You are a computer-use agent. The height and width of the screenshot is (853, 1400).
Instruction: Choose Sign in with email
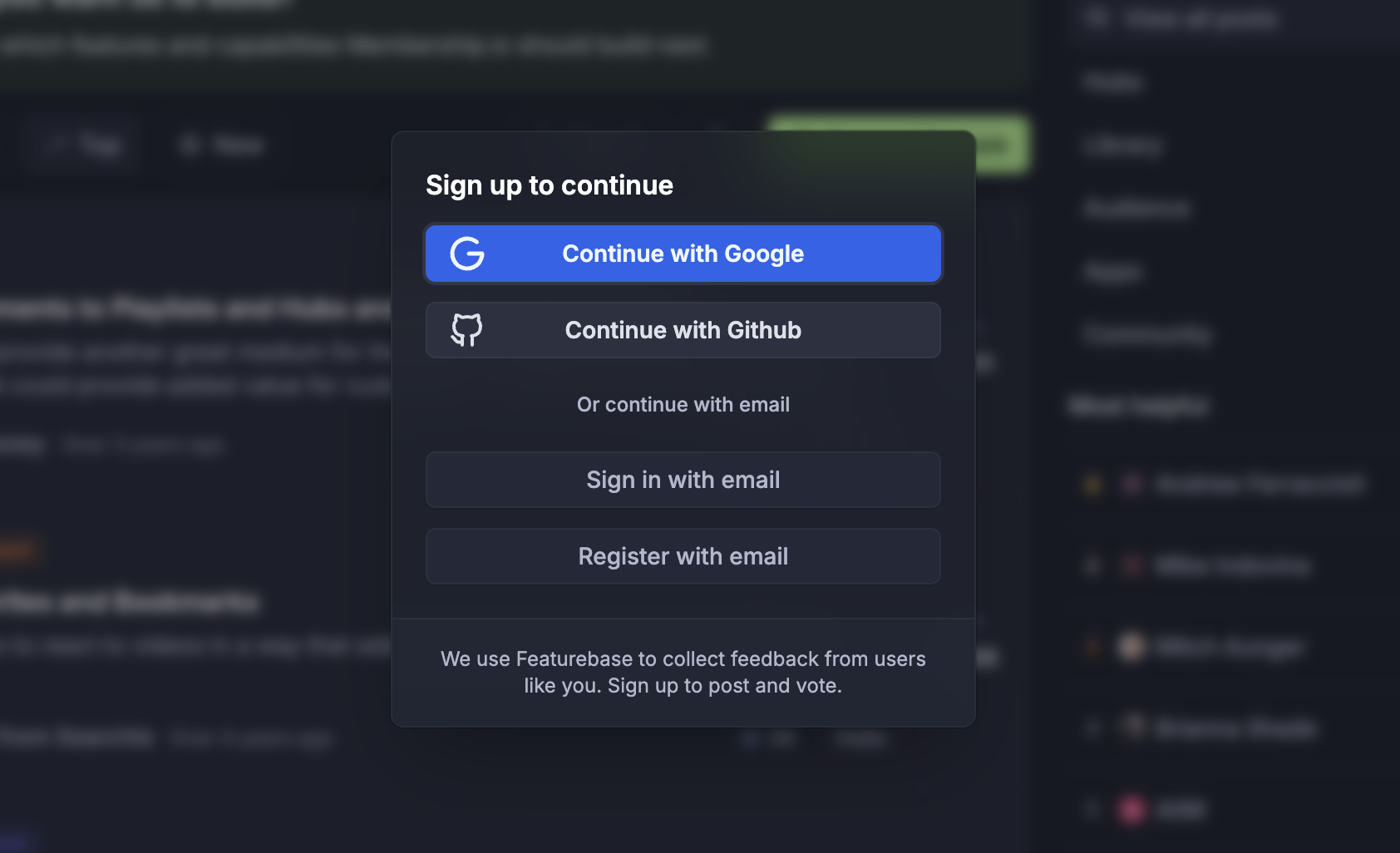[683, 480]
